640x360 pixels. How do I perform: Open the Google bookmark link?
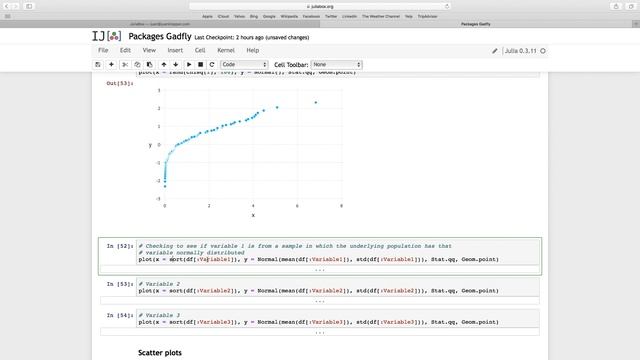click(x=269, y=16)
